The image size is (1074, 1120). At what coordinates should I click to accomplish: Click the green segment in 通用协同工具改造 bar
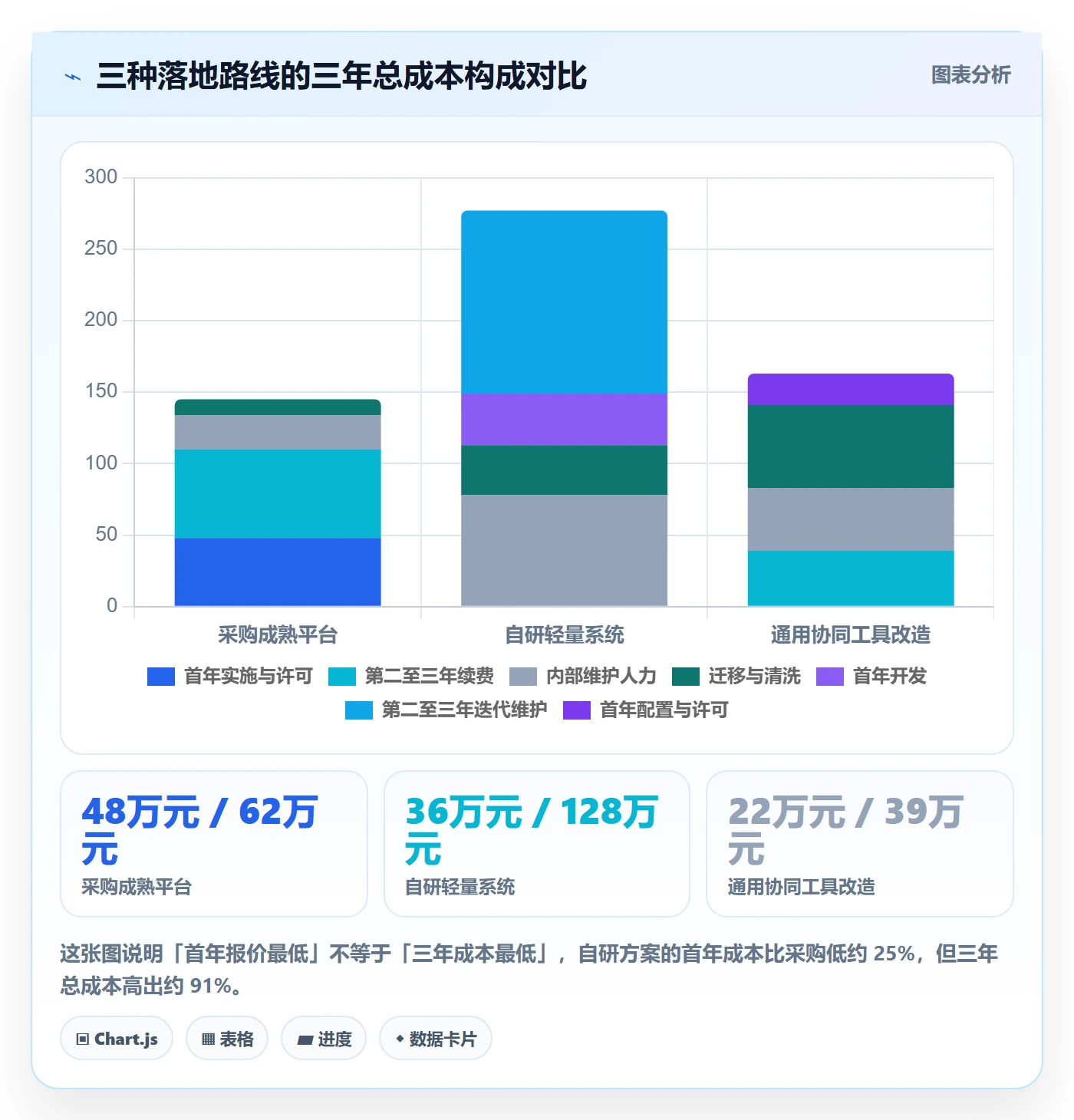click(x=851, y=446)
